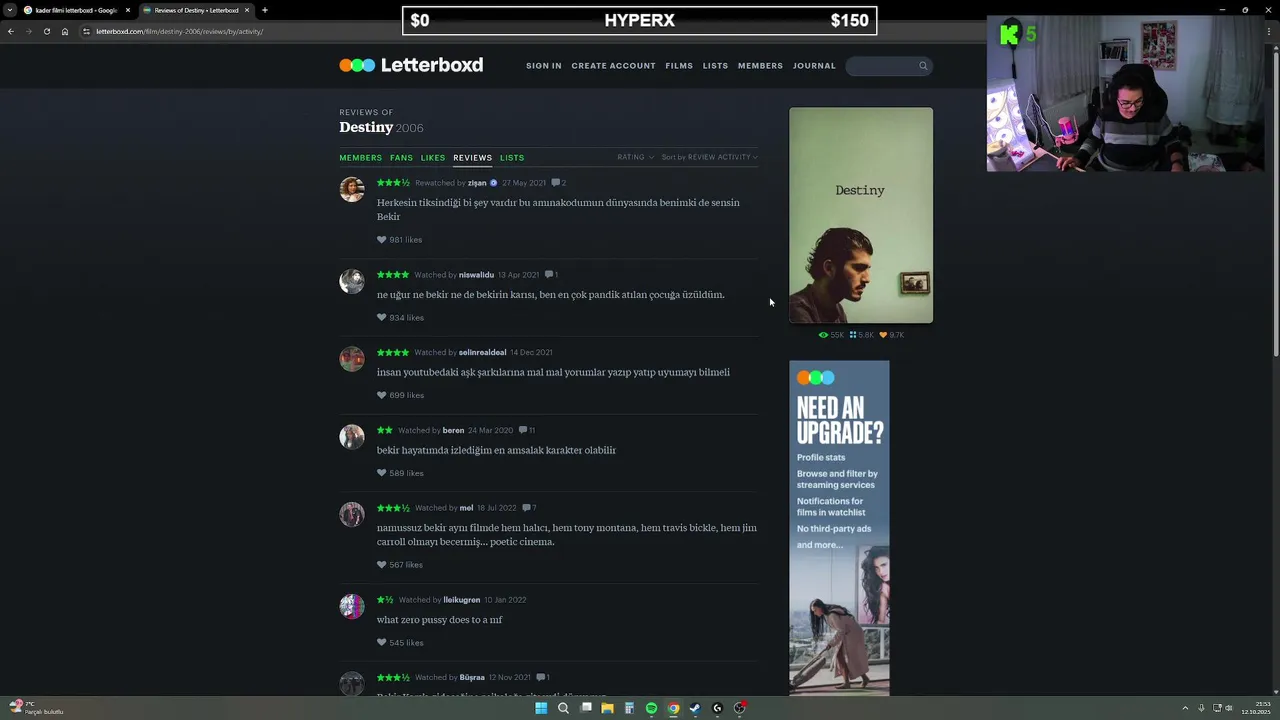Switch to the Lists tab under Destiny
Image resolution: width=1280 pixels, height=720 pixels.
pyautogui.click(x=512, y=158)
